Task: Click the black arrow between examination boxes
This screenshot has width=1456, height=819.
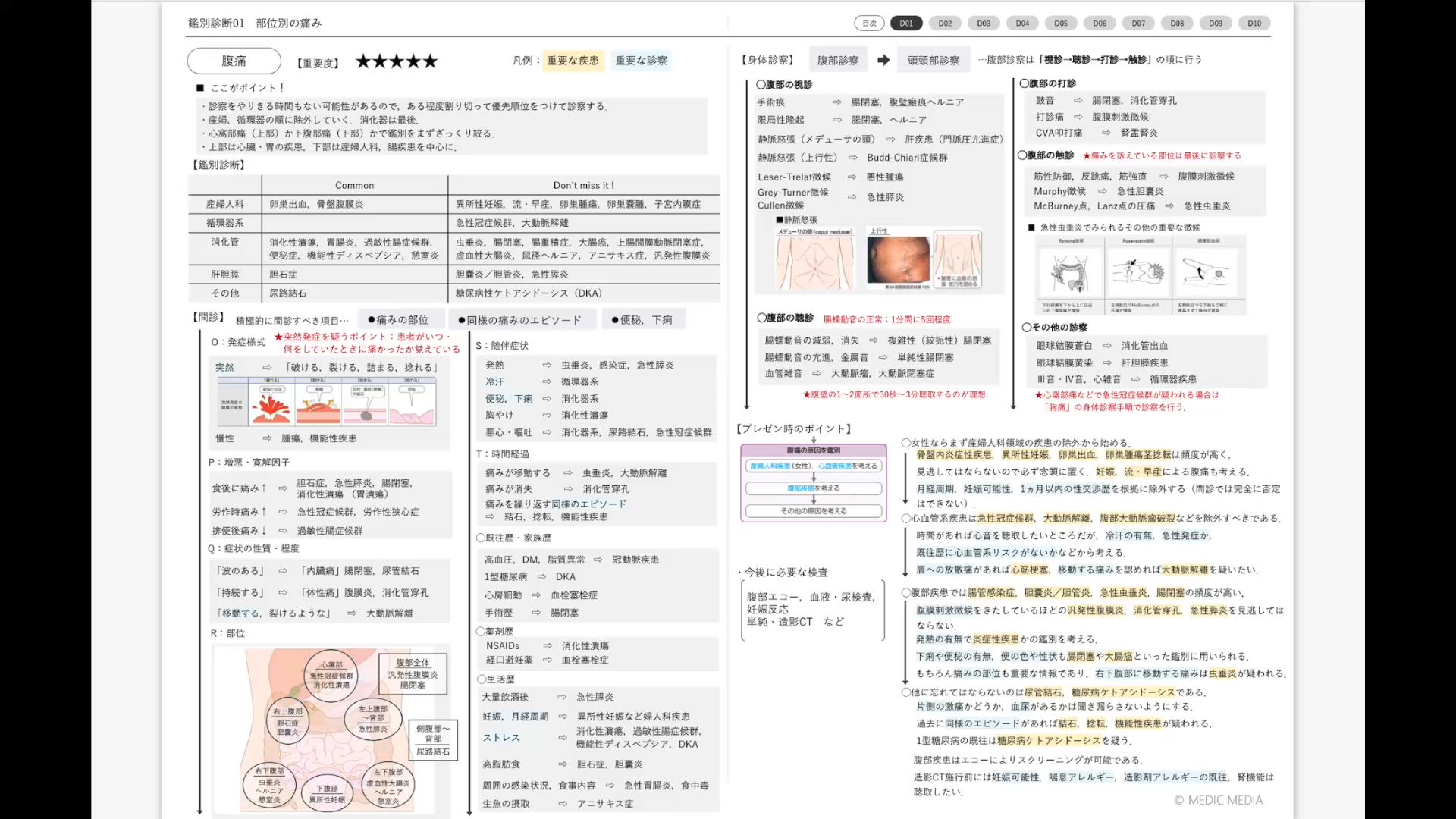Action: (883, 60)
